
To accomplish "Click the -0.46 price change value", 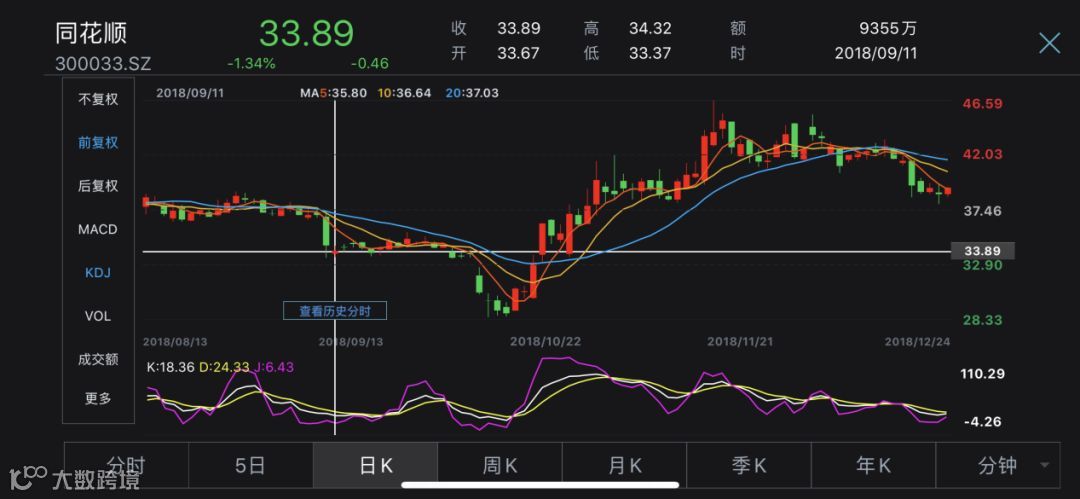I will (370, 64).
